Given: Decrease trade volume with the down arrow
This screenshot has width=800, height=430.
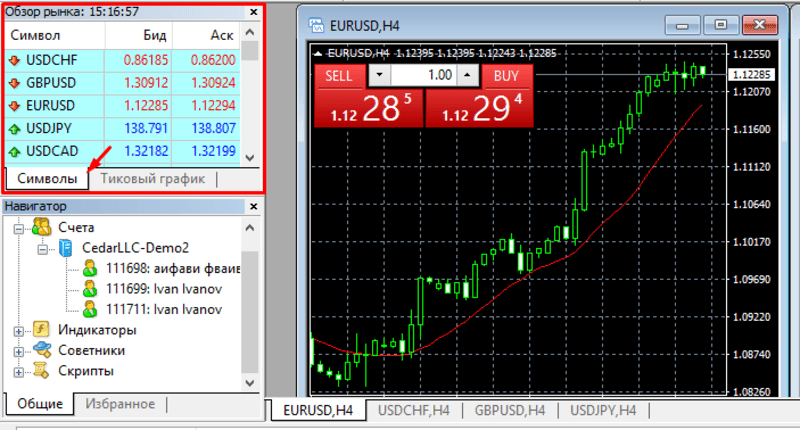Looking at the screenshot, I should (379, 75).
